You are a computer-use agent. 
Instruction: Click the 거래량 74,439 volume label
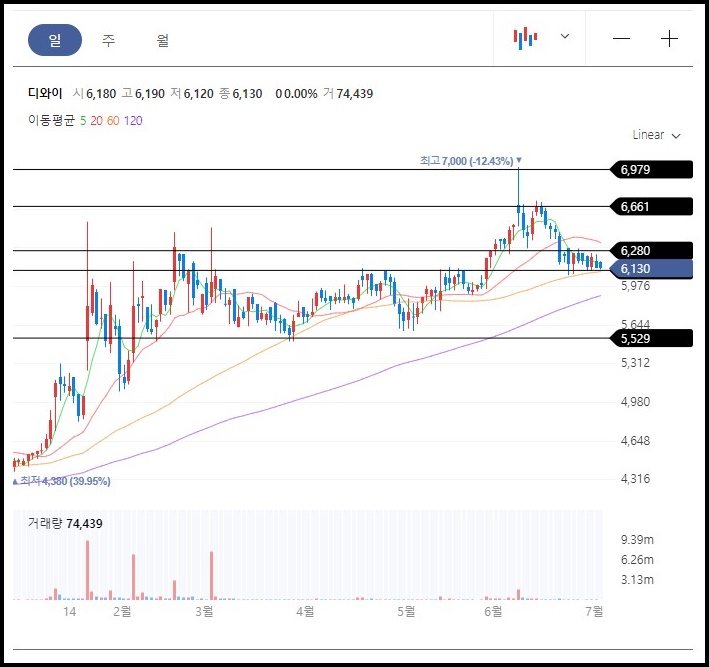(65, 524)
